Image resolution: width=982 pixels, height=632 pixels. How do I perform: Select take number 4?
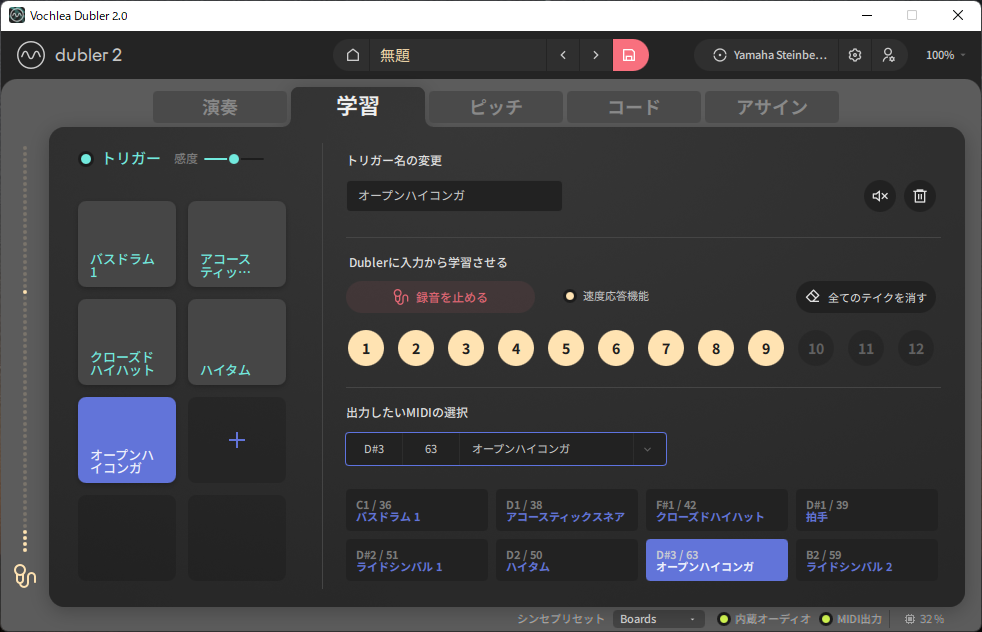(516, 348)
